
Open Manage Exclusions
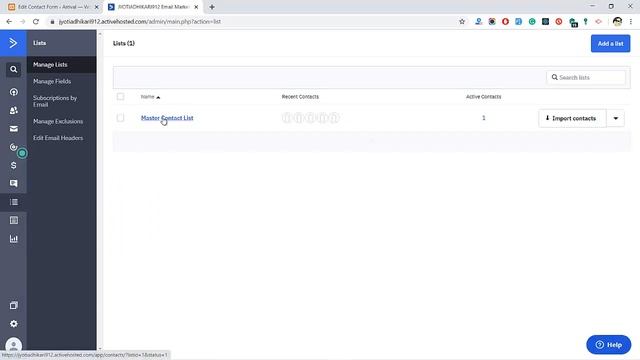58,121
